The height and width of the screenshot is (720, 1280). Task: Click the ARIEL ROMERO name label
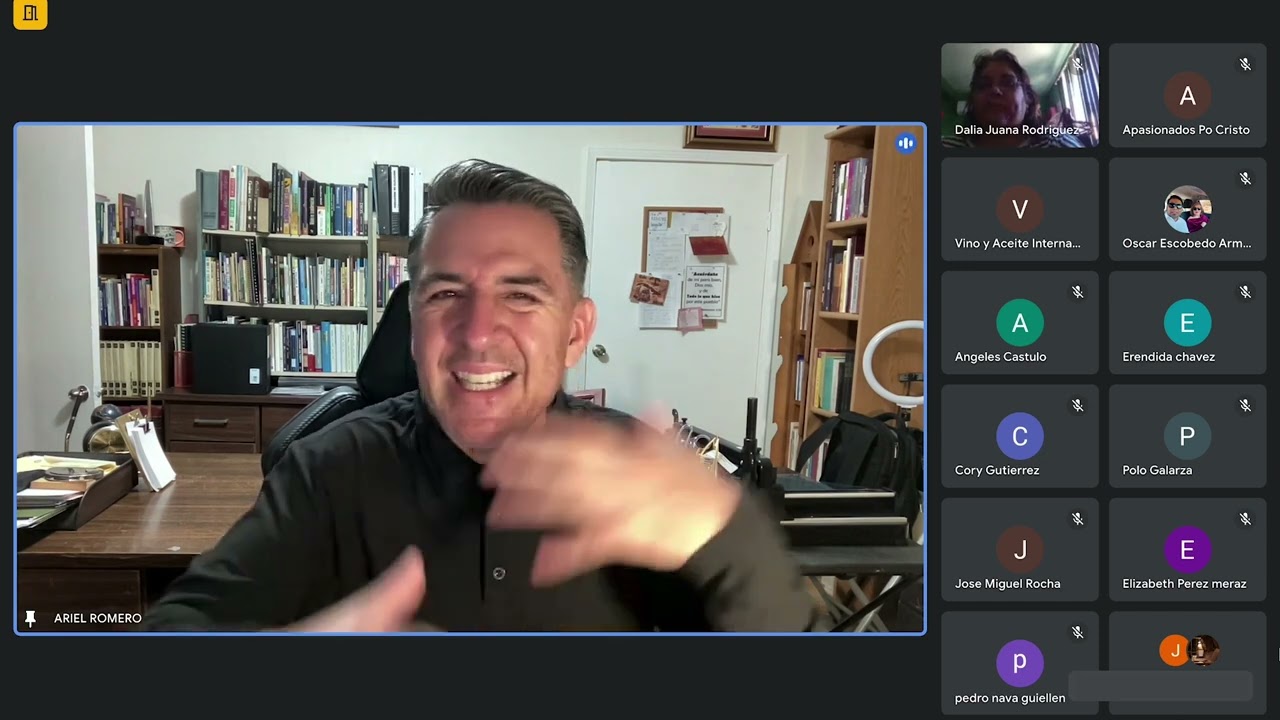tap(98, 619)
